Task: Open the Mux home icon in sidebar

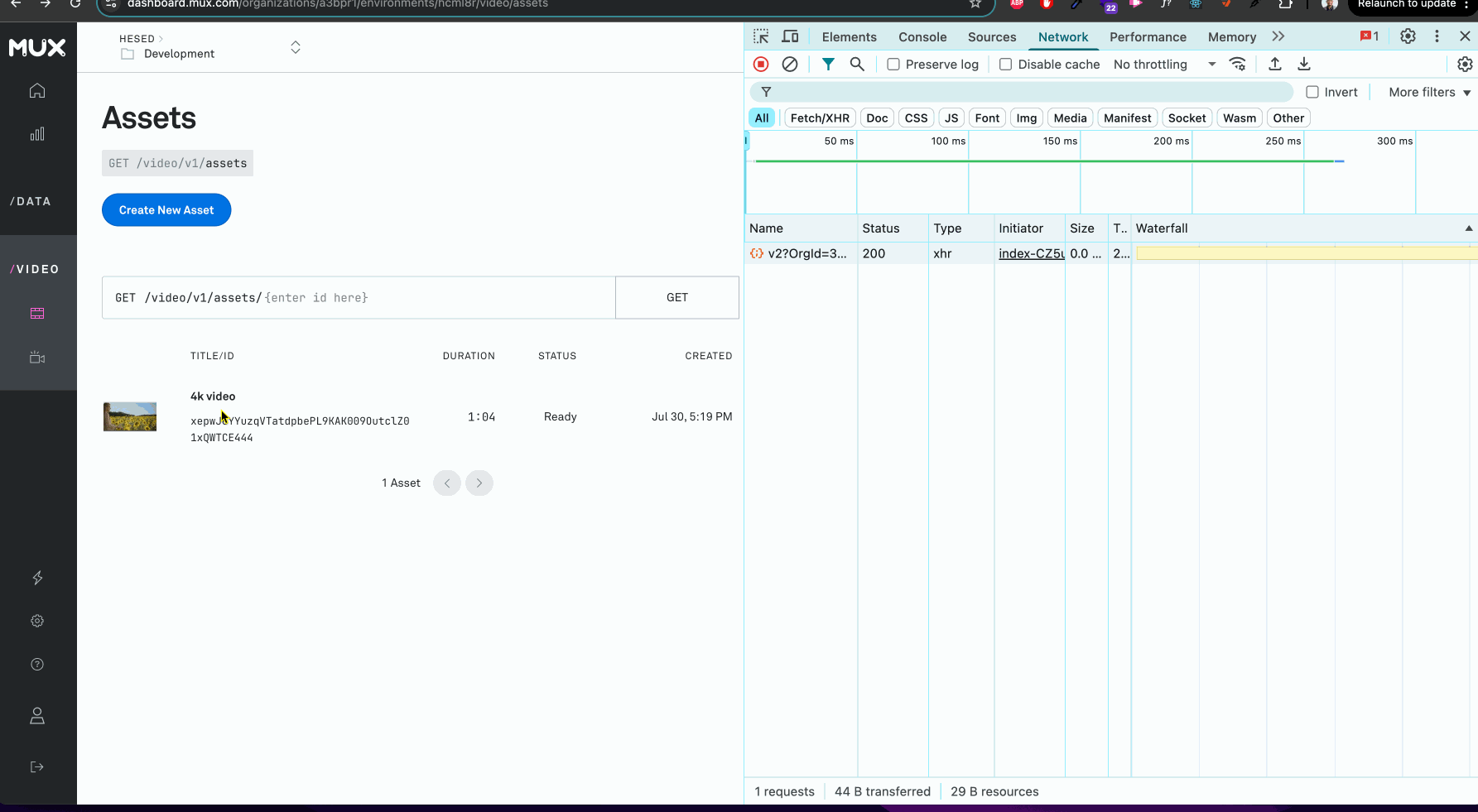Action: (x=37, y=91)
